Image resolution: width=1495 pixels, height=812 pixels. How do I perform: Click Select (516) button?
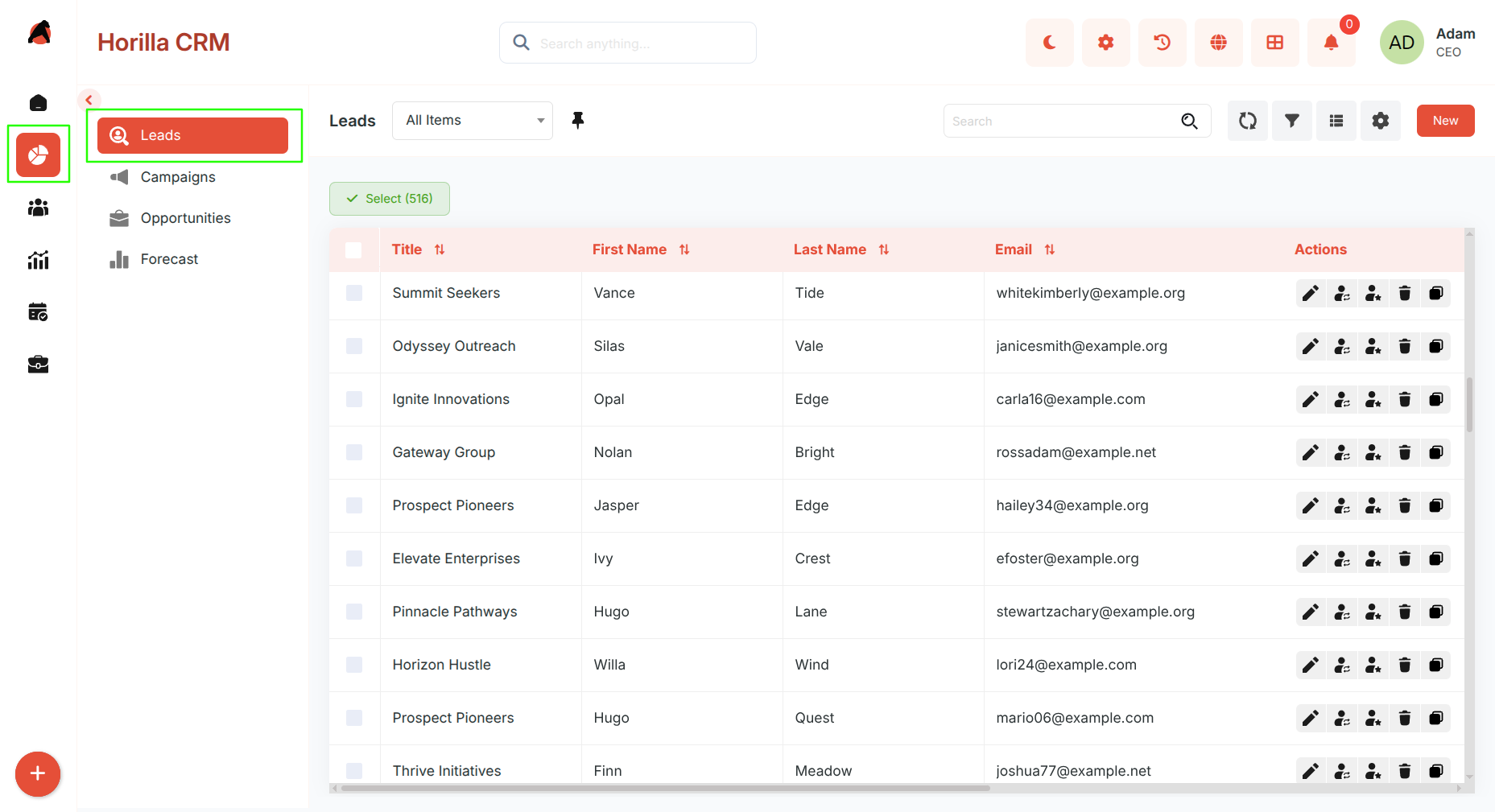(390, 199)
